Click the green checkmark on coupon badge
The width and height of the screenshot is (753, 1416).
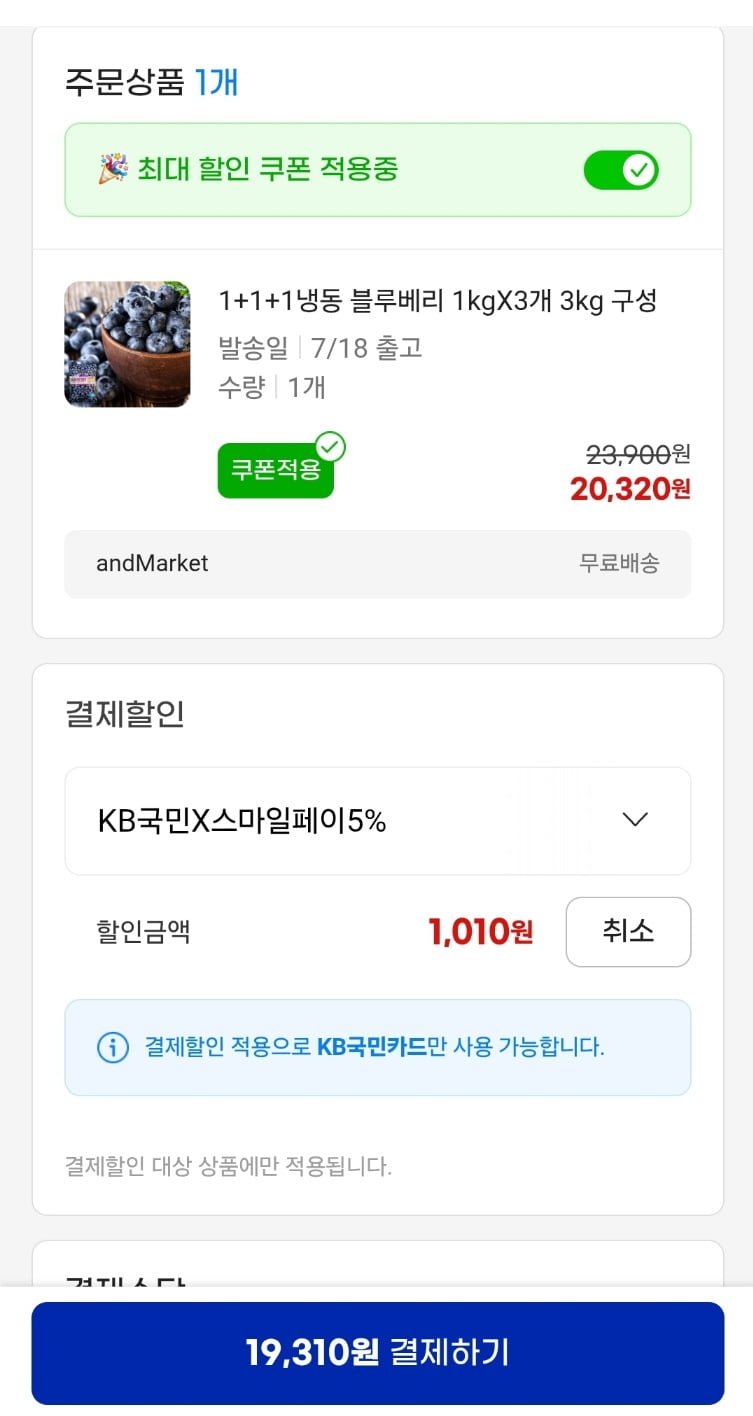pyautogui.click(x=330, y=446)
